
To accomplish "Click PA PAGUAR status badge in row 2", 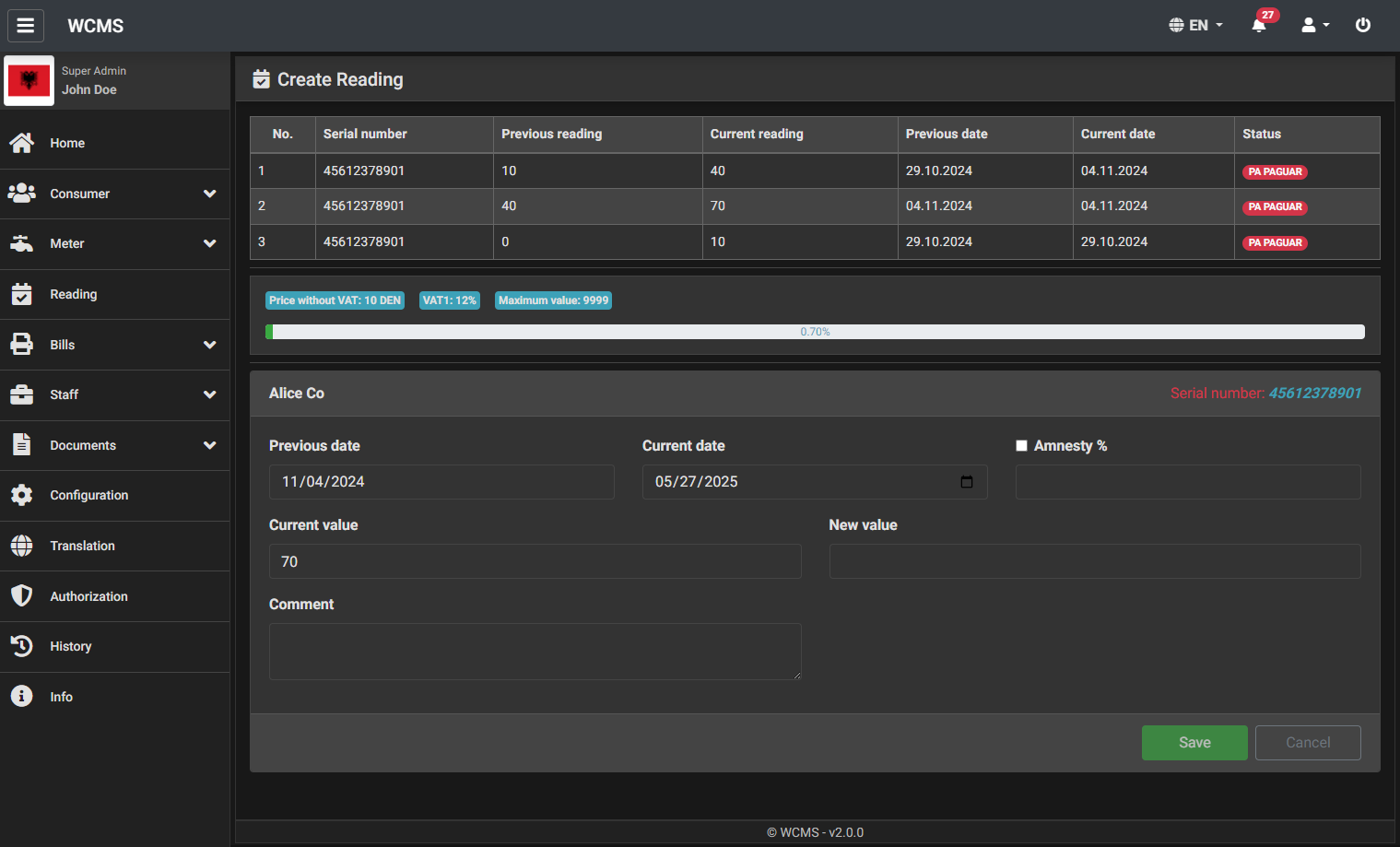I will tap(1276, 206).
